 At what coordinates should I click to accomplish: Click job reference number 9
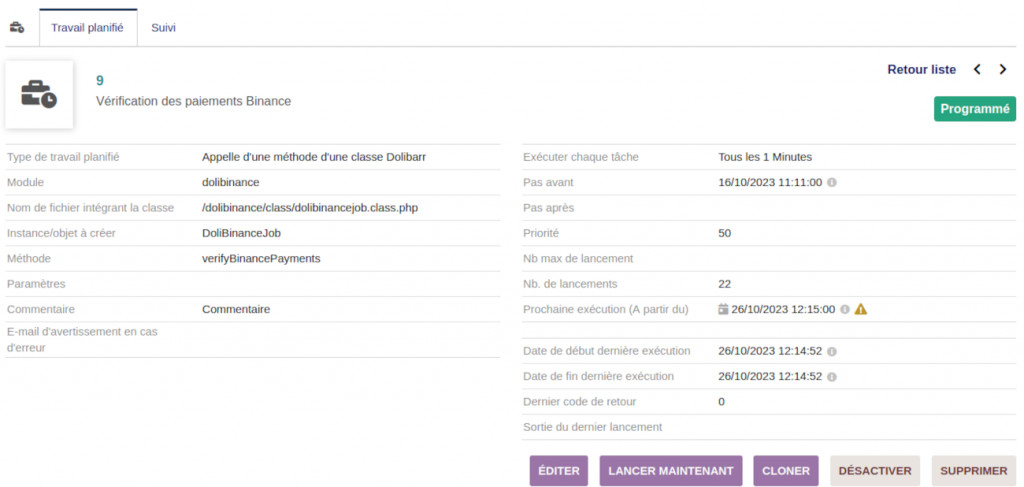(100, 80)
